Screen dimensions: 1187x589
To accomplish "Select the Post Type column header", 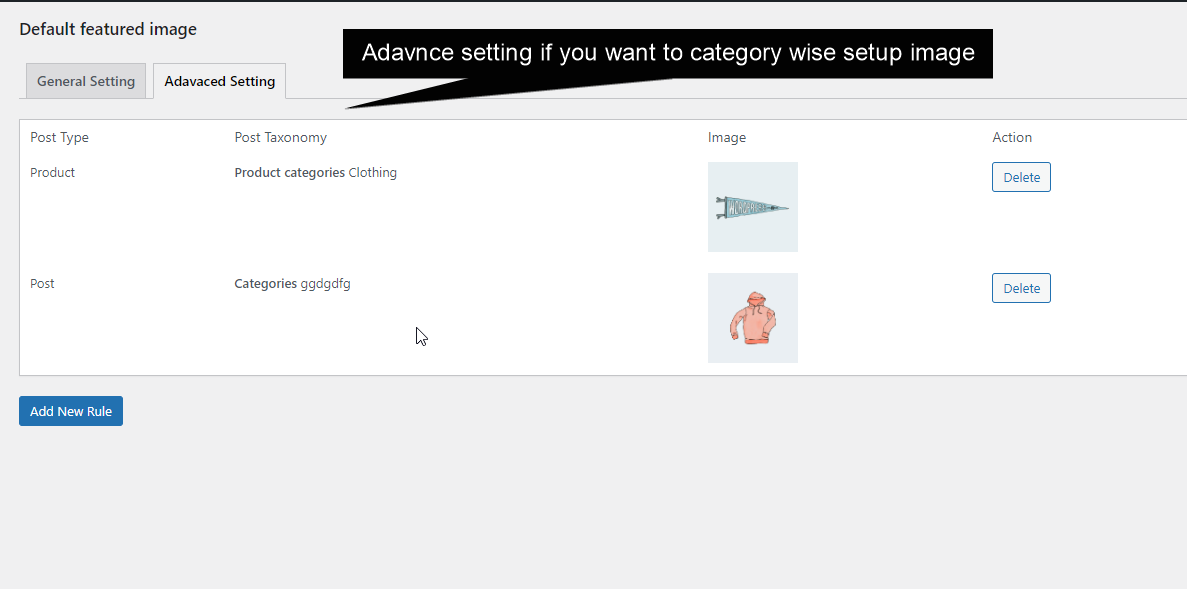I will tap(59, 137).
